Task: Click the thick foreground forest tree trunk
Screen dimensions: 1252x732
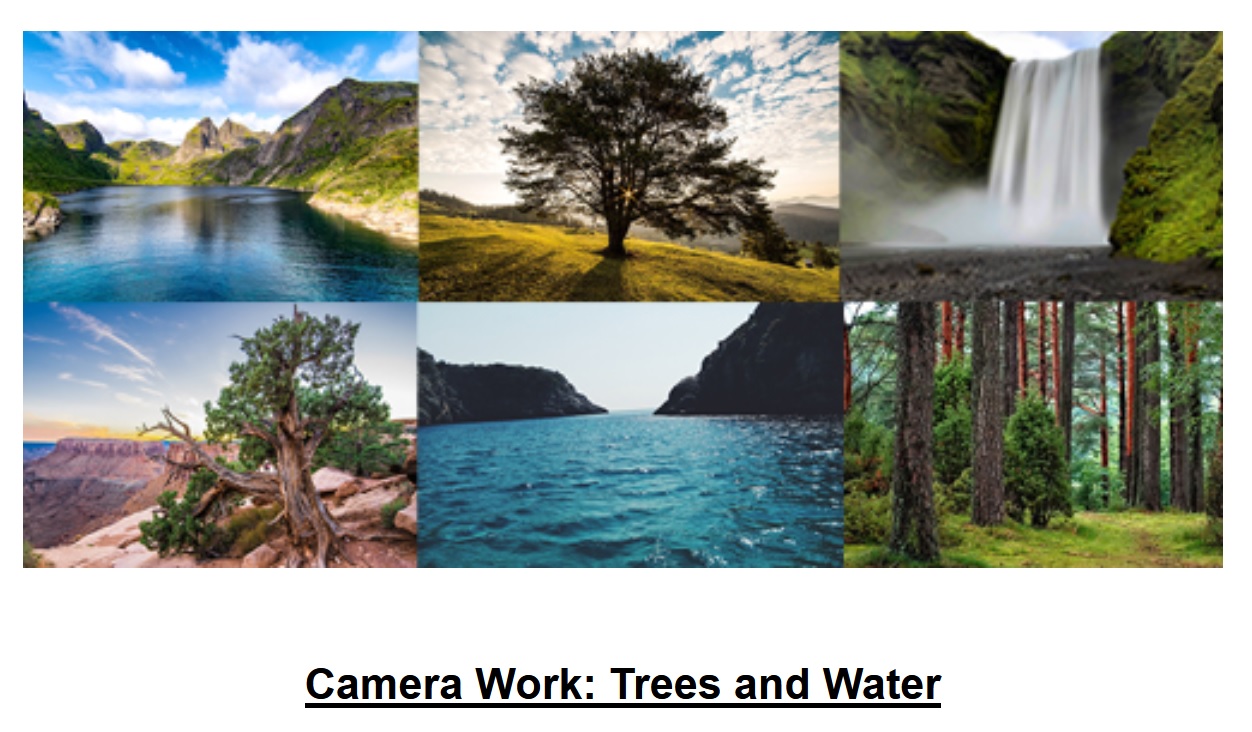Action: [x=914, y=430]
